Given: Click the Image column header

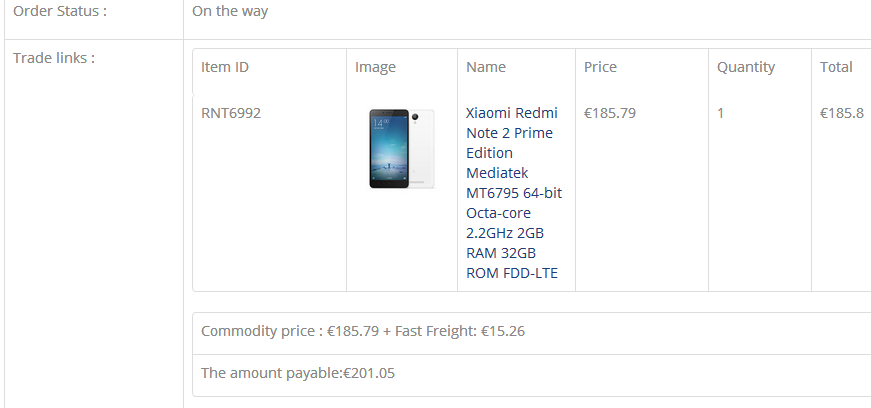Looking at the screenshot, I should (x=375, y=67).
